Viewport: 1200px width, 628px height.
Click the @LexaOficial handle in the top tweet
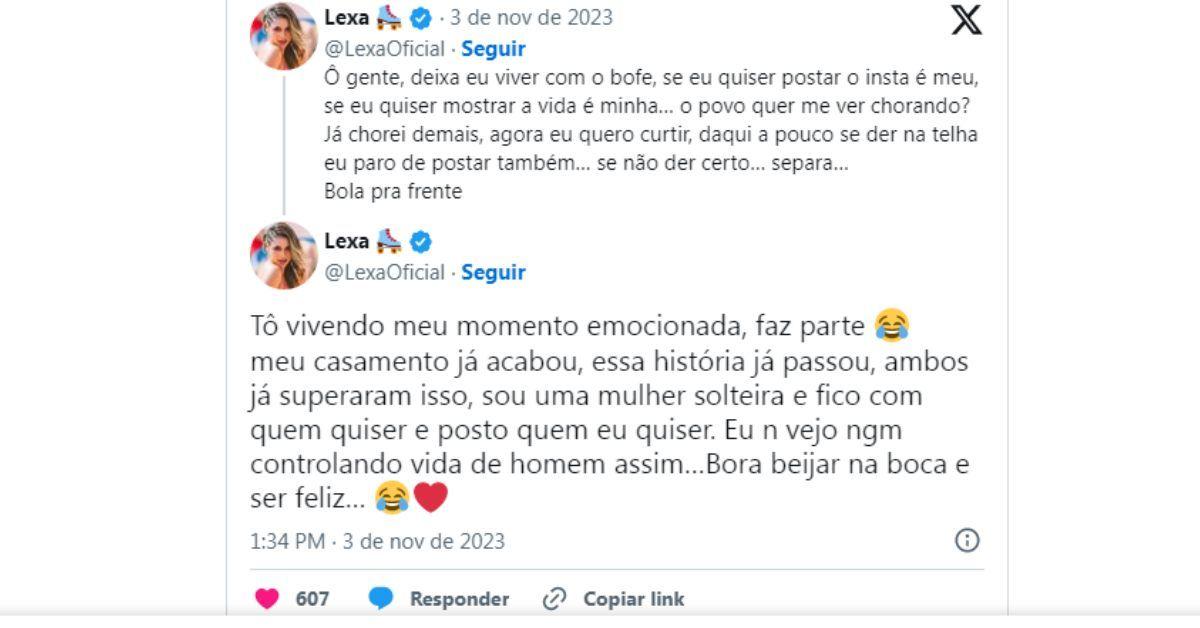(385, 48)
